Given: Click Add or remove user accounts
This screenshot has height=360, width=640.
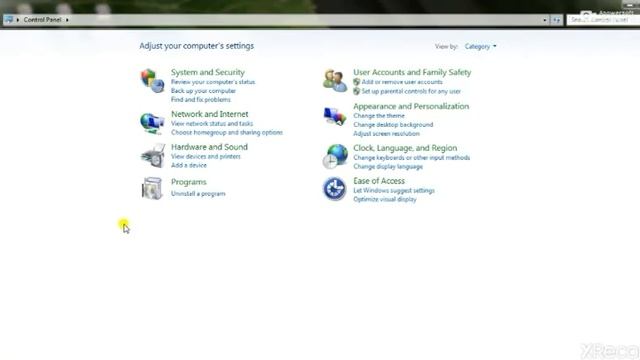Looking at the screenshot, I should point(402,82).
